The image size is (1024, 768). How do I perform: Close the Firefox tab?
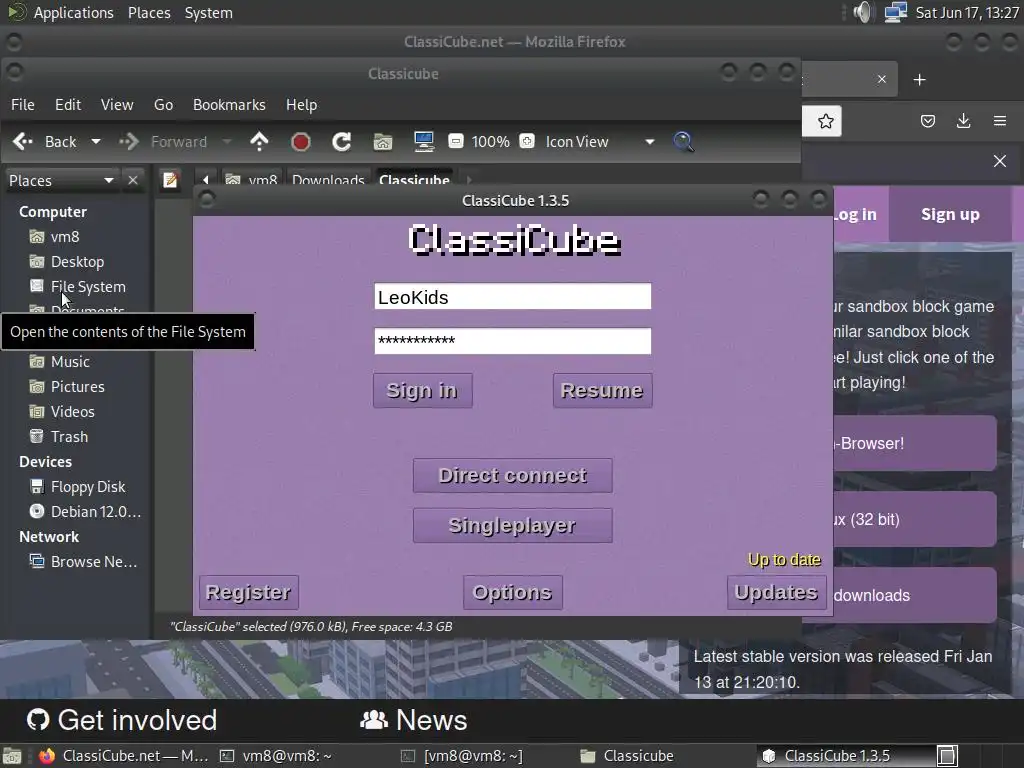tap(882, 79)
